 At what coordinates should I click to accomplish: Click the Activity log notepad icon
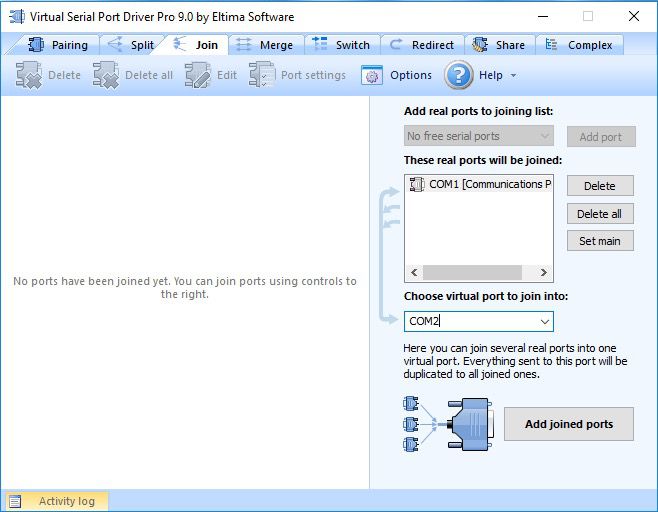pyautogui.click(x=15, y=501)
